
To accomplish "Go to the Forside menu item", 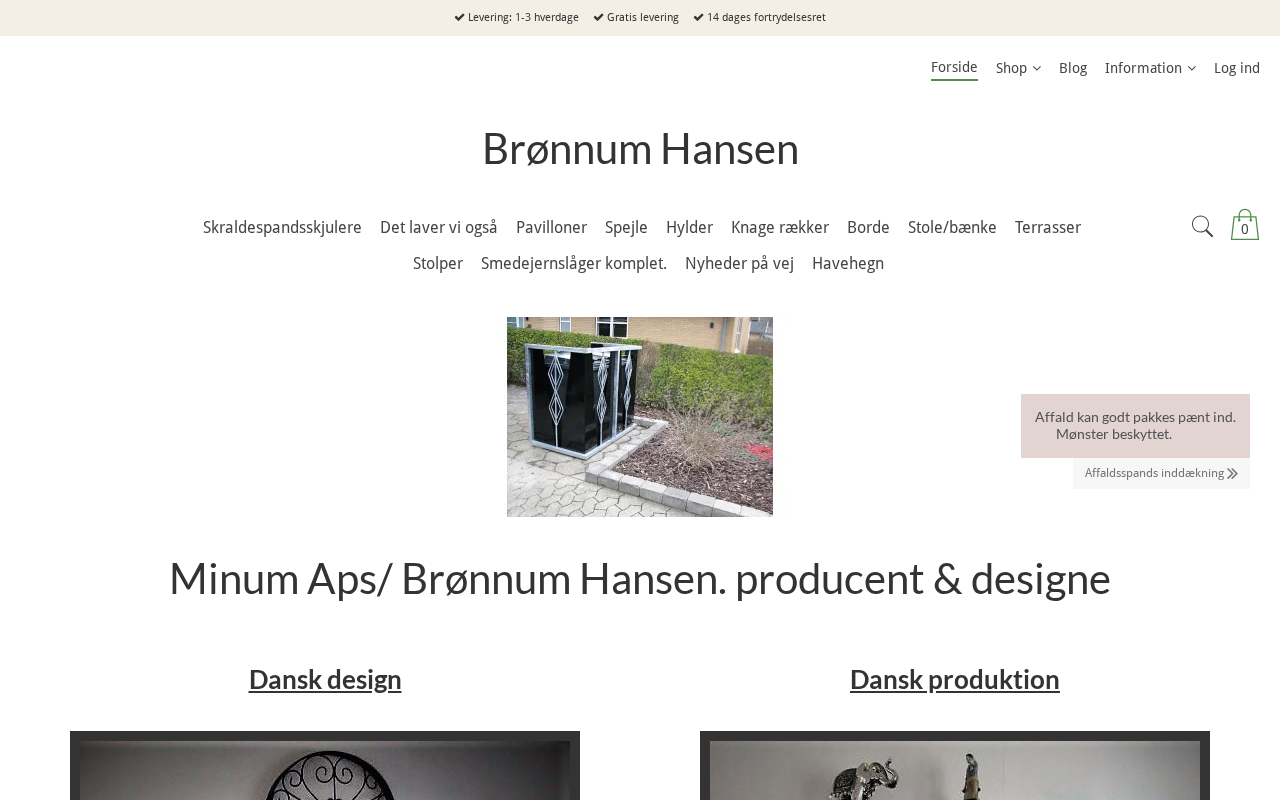I will [x=954, y=68].
